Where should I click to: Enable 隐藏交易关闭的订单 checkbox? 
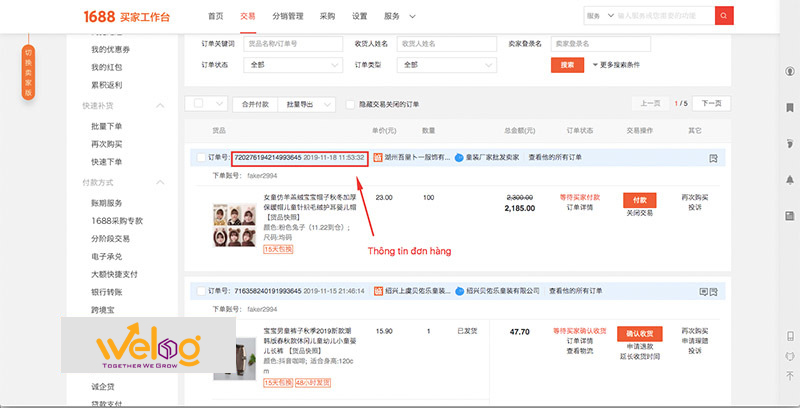(x=350, y=104)
